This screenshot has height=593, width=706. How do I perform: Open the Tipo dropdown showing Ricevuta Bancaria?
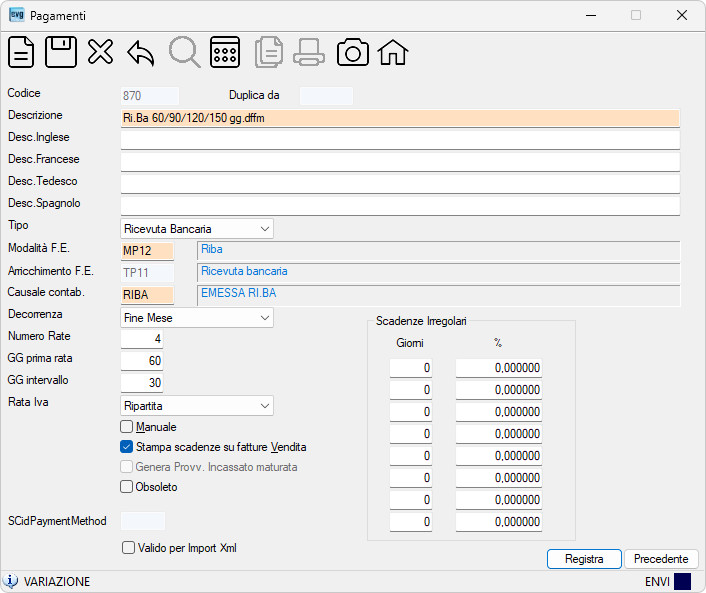[197, 229]
